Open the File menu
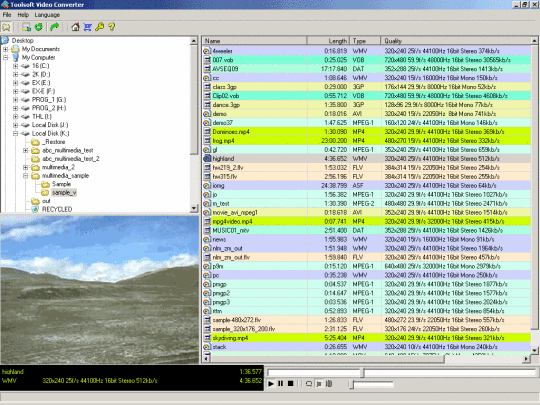This screenshot has height=405, width=540. coord(7,15)
